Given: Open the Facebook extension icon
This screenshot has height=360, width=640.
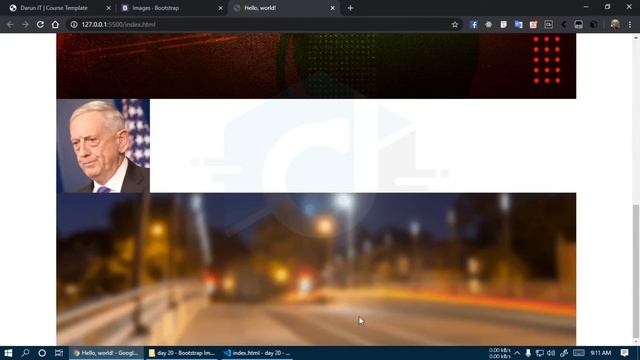Looking at the screenshot, I should [x=473, y=24].
